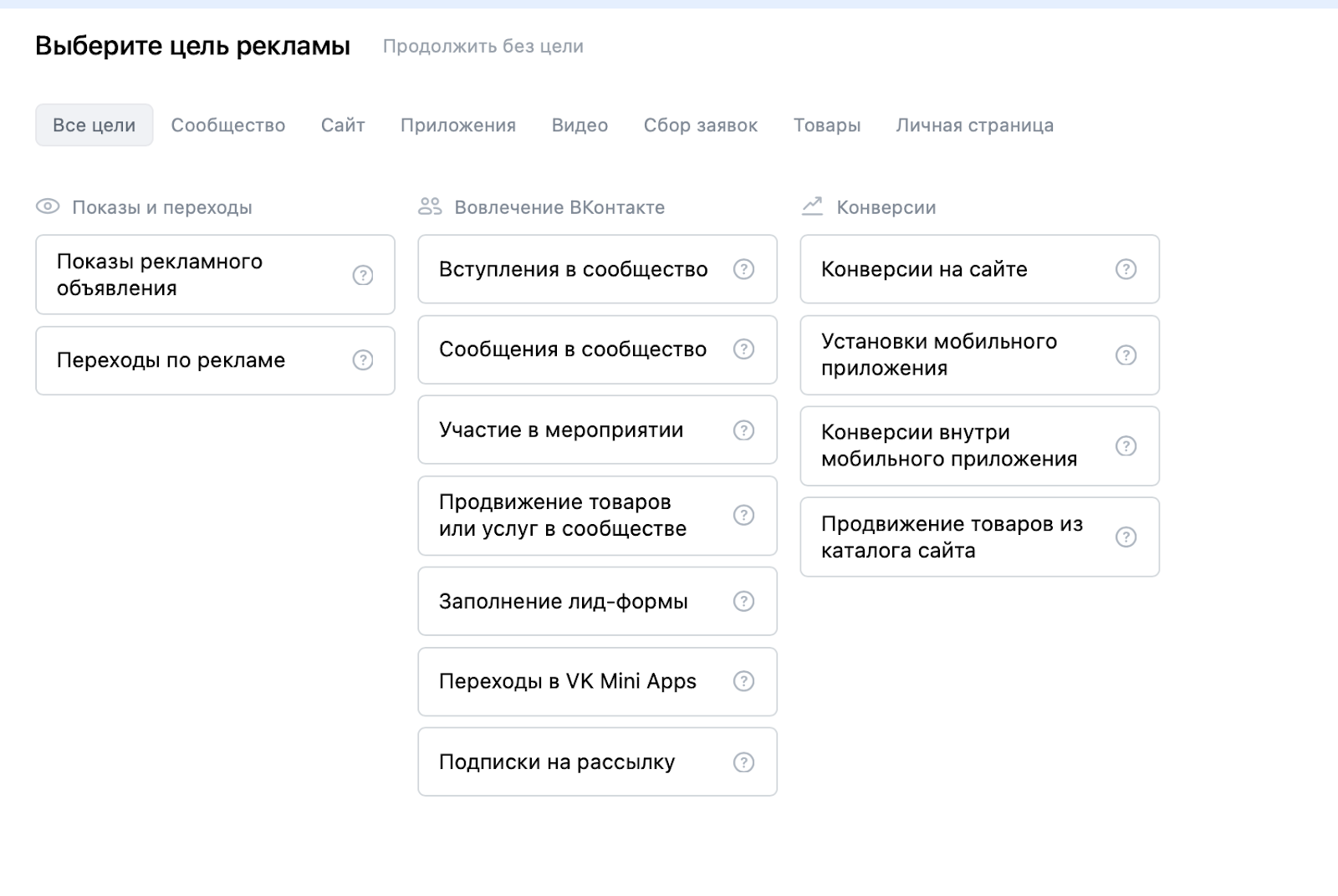Select the Все цели tab

pos(94,125)
